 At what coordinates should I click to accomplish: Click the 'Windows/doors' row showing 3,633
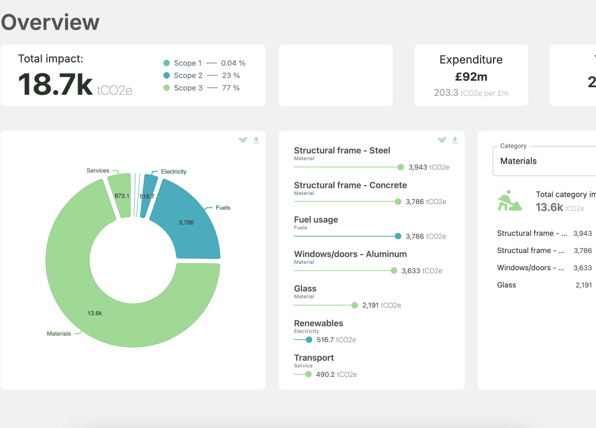pos(544,268)
